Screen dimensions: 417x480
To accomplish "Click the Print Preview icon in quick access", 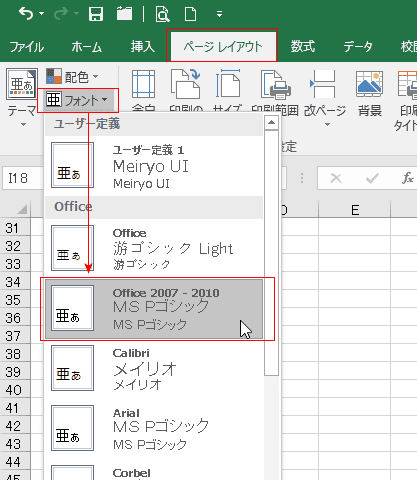I will 162,14.
